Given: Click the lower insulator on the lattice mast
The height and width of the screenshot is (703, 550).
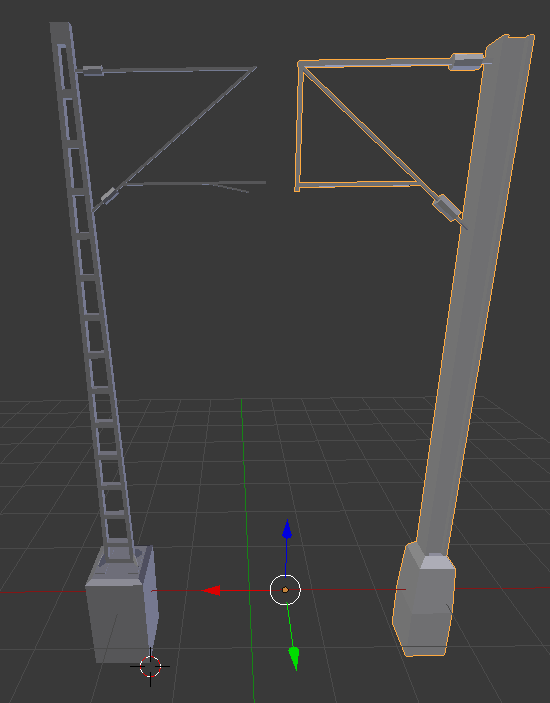Looking at the screenshot, I should [109, 196].
